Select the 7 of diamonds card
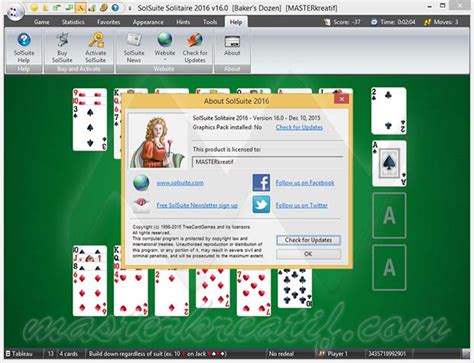Viewport: 474px width, 363px height. tap(213, 288)
